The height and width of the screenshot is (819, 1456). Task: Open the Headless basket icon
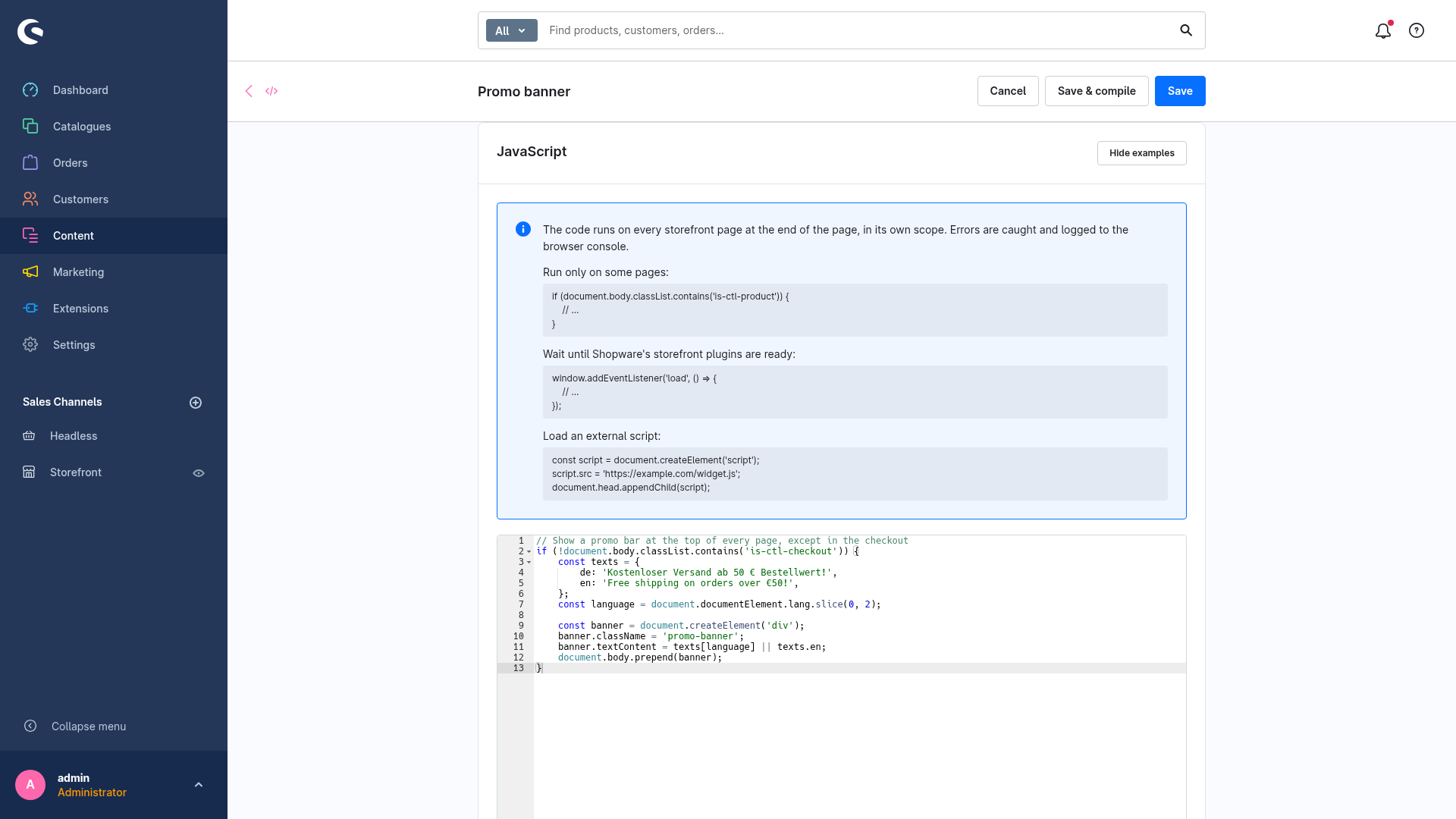click(x=29, y=436)
